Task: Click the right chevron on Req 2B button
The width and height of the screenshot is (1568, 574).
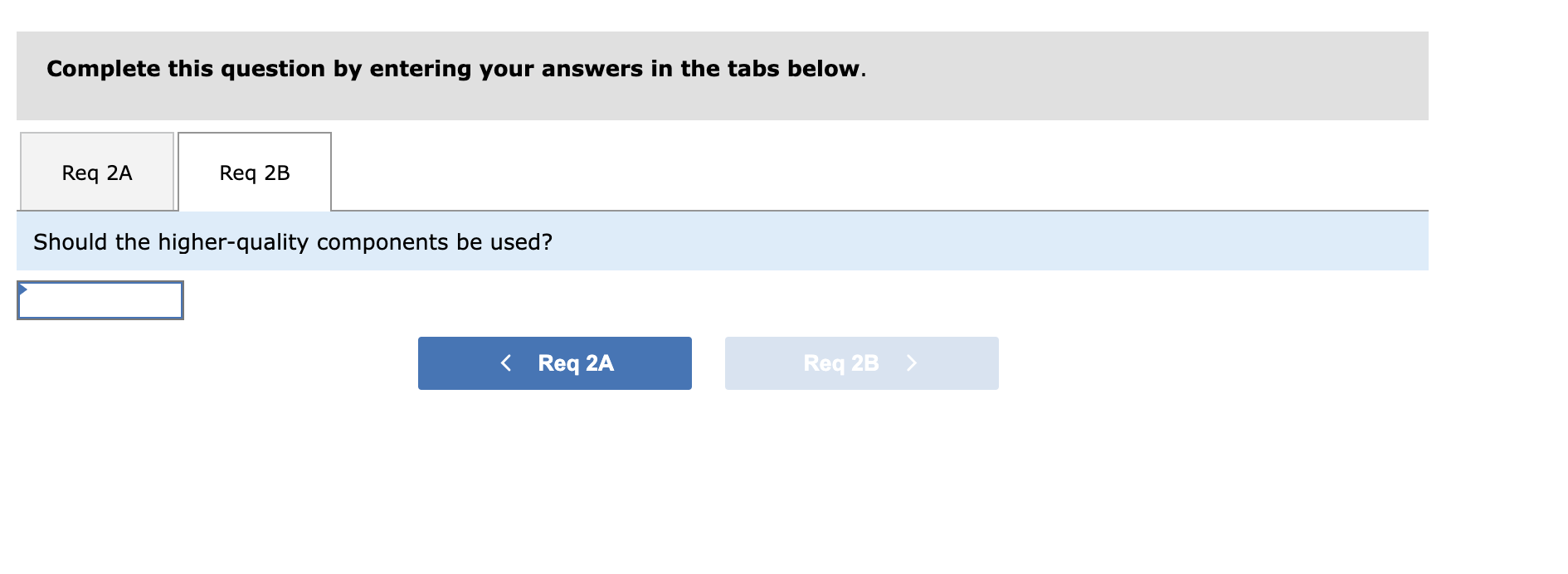Action: [x=911, y=362]
